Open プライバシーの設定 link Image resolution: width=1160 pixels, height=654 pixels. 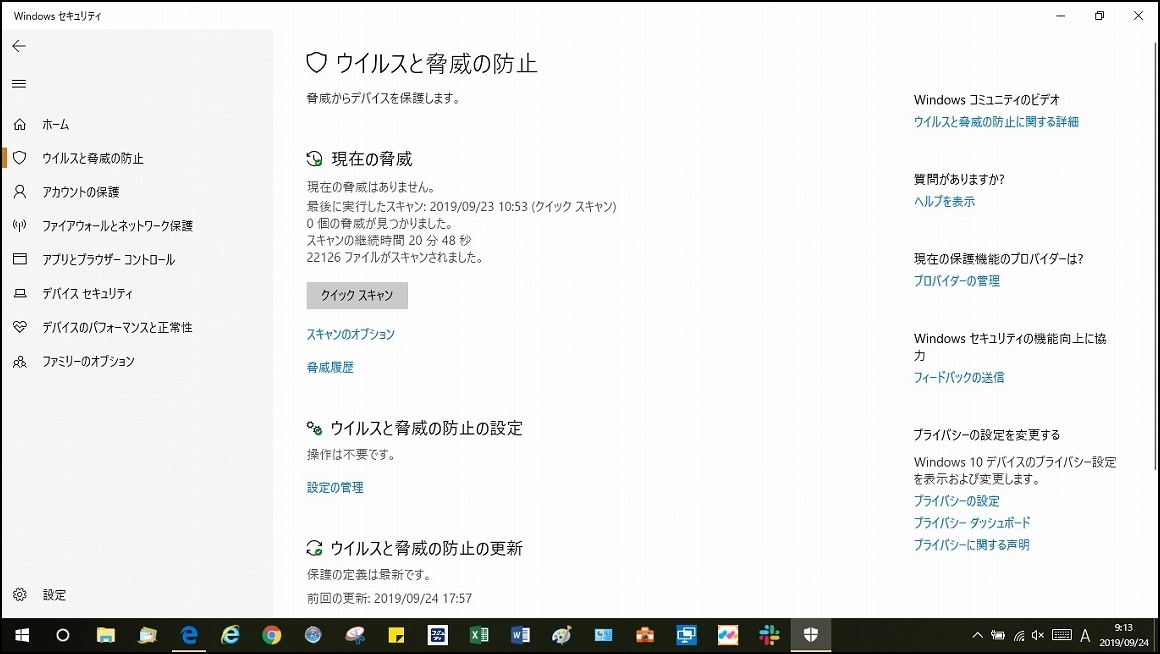point(957,501)
